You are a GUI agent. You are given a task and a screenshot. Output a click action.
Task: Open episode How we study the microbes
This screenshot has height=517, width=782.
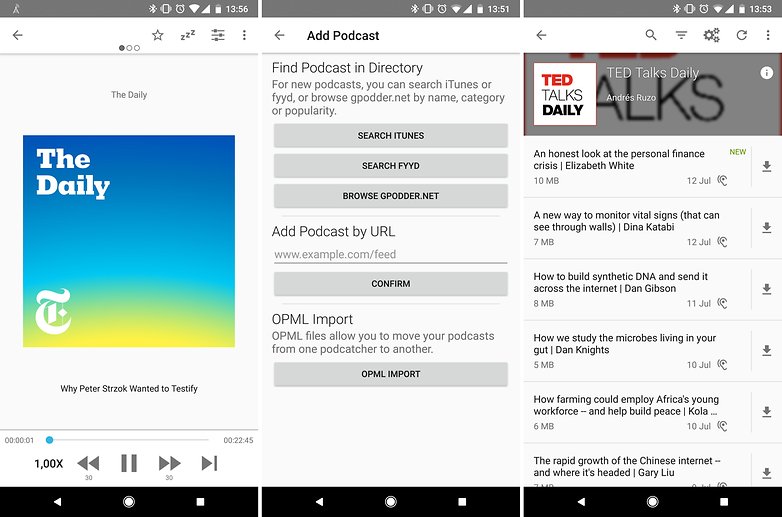(x=637, y=350)
